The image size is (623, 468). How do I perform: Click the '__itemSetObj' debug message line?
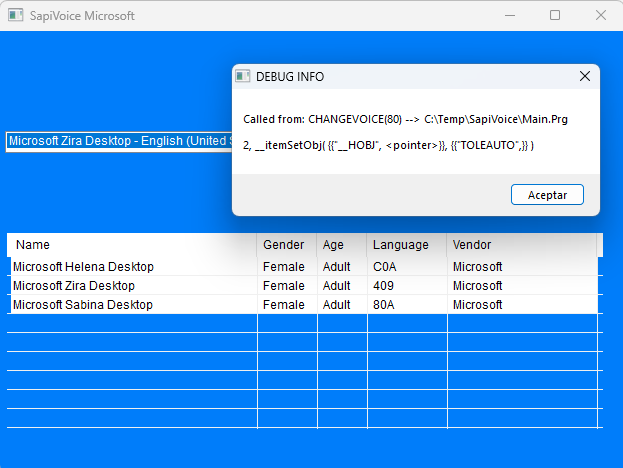tap(388, 145)
